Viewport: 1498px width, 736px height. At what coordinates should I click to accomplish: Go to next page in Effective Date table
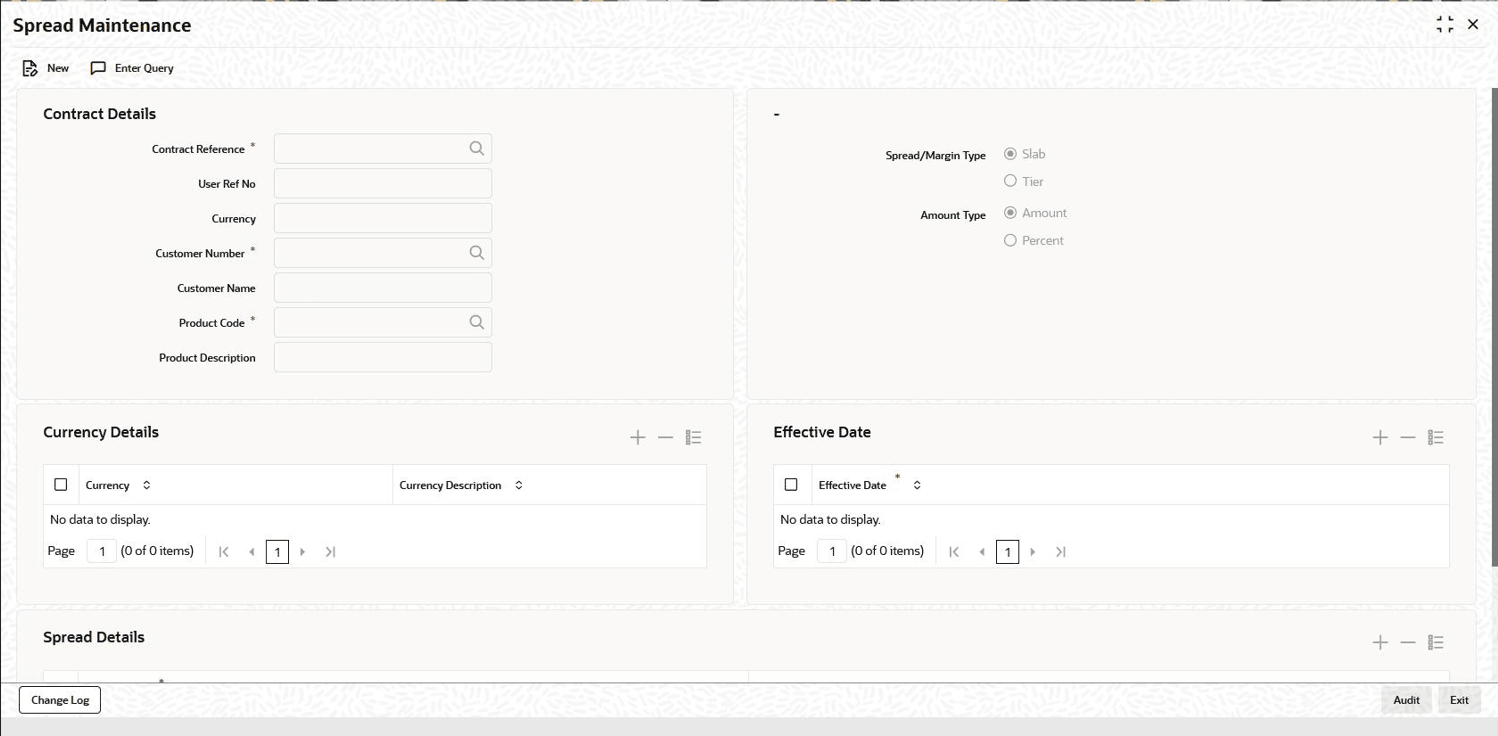click(x=1033, y=552)
